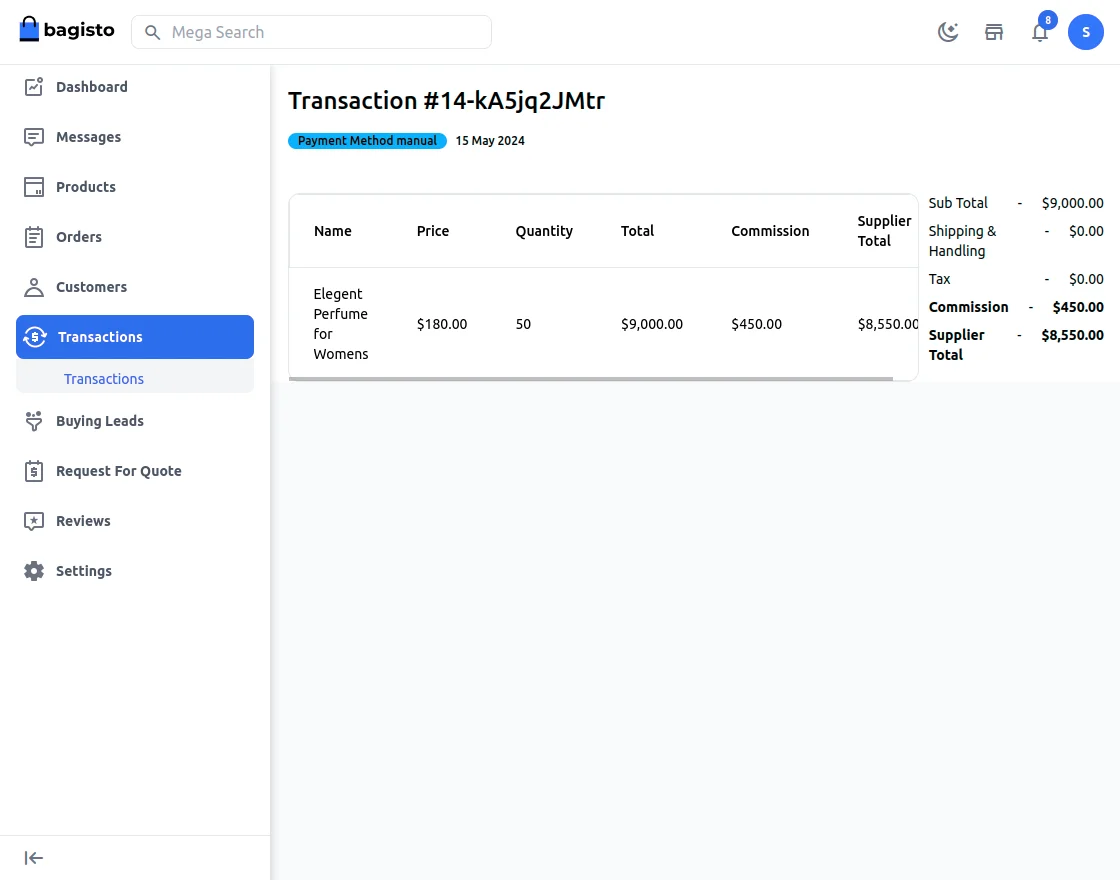
Task: Click the Mega Search field
Action: coord(311,32)
